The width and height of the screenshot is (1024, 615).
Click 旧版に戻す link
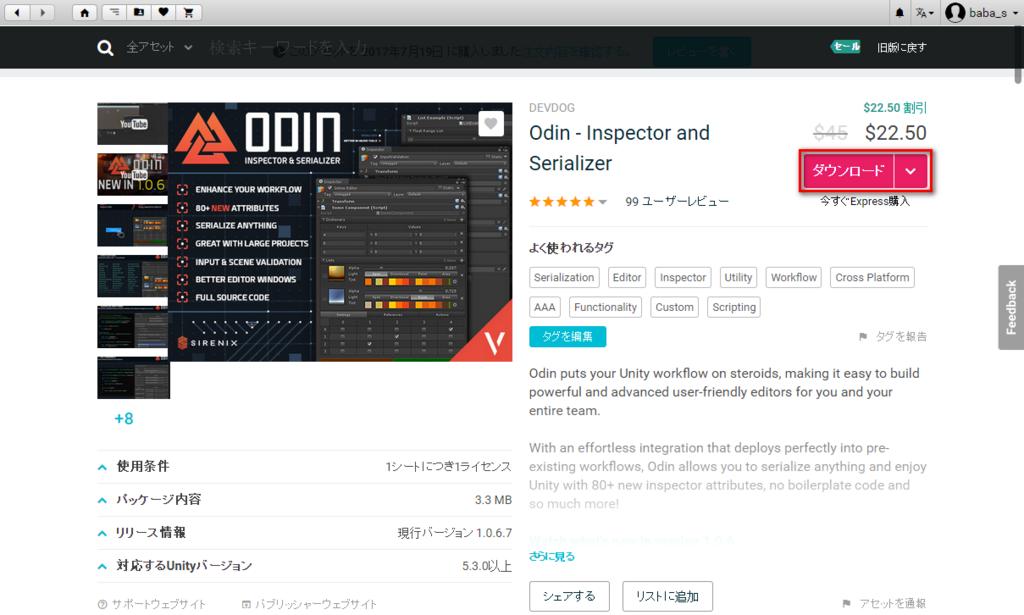901,47
